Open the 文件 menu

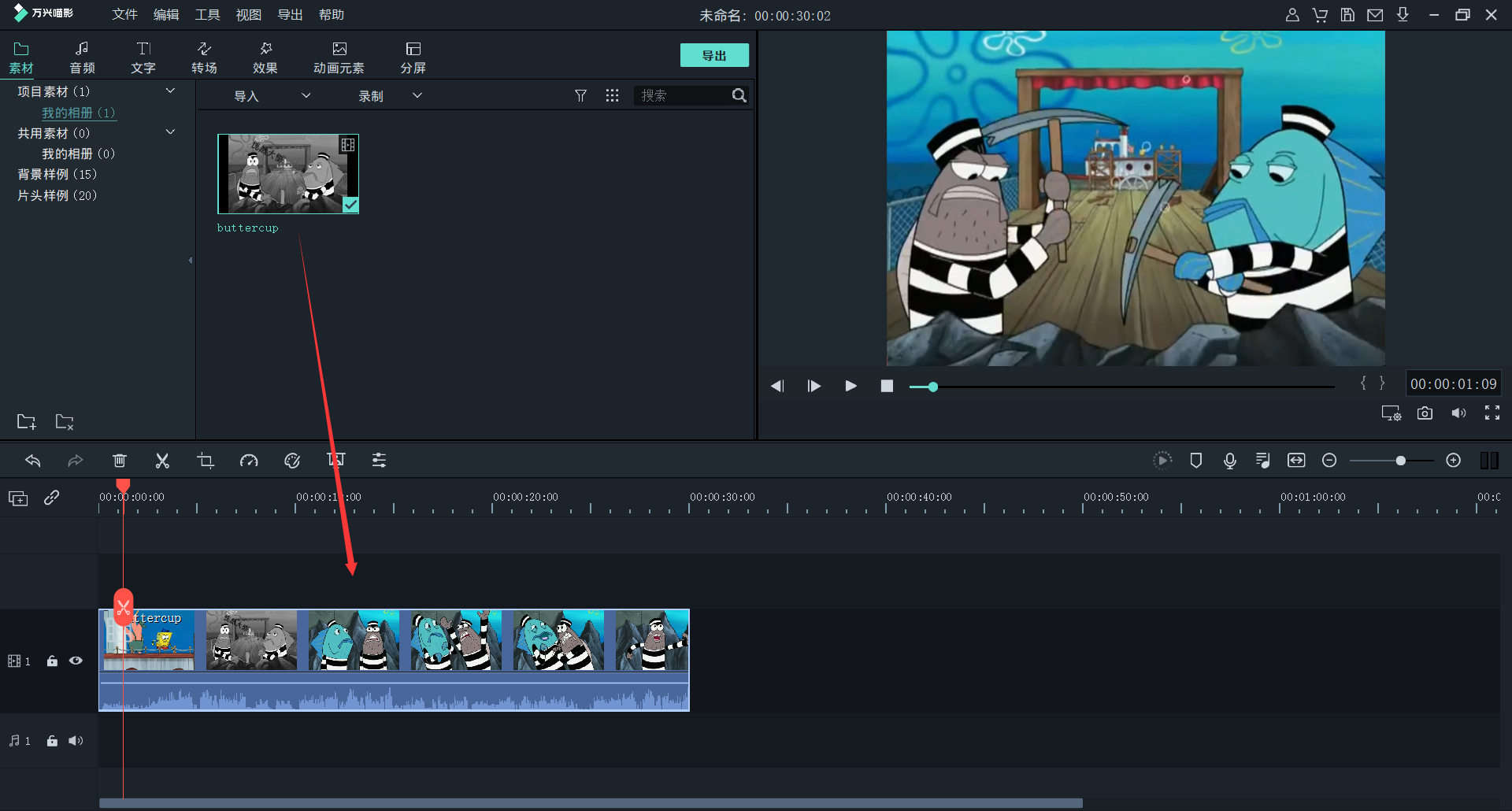pos(124,15)
